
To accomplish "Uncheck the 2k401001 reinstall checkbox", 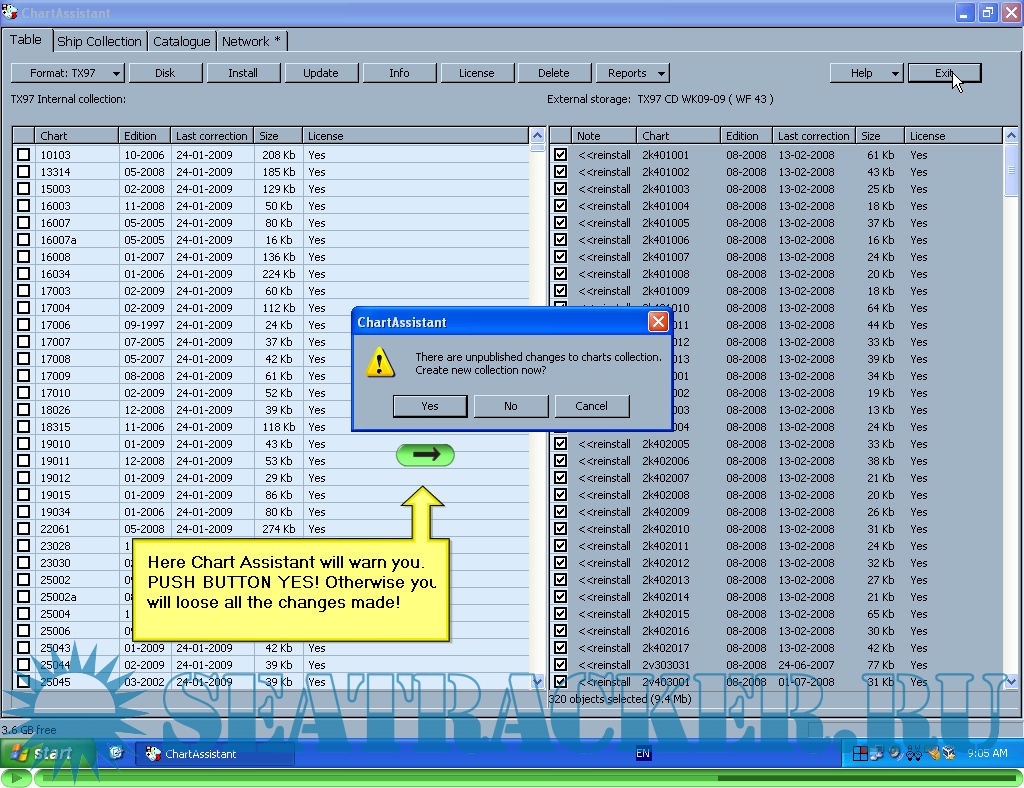I will pyautogui.click(x=561, y=155).
